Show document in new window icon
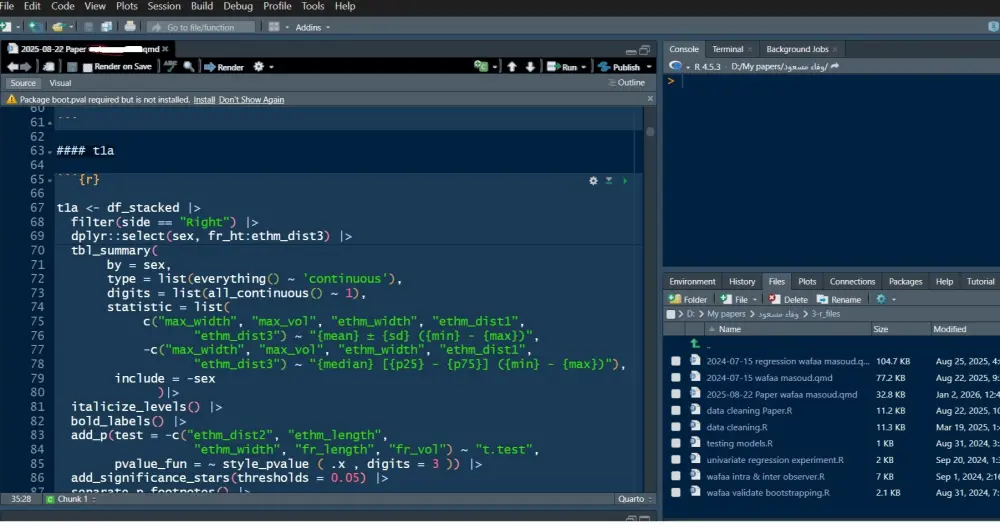 click(x=48, y=66)
